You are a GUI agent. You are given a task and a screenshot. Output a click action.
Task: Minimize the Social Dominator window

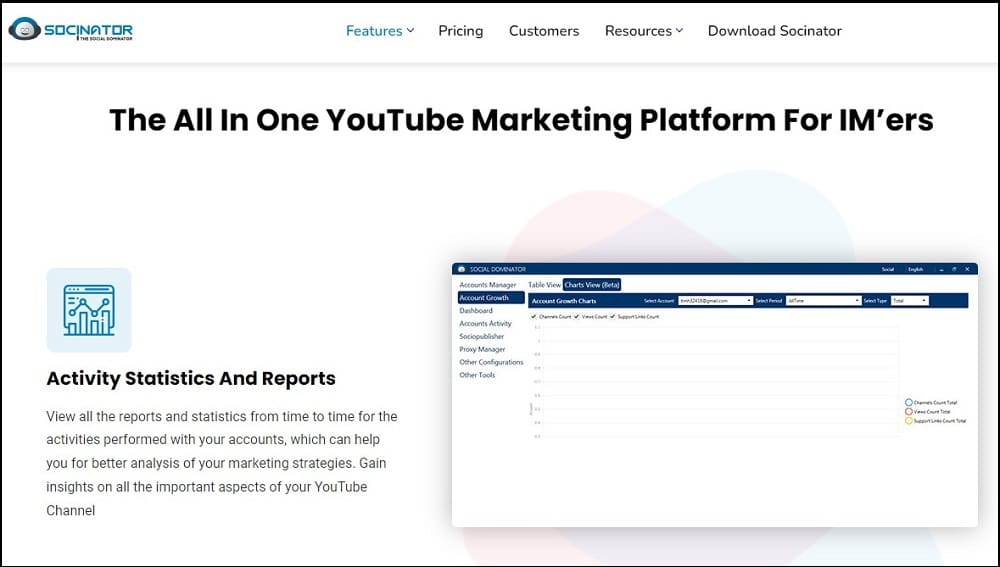(x=942, y=269)
